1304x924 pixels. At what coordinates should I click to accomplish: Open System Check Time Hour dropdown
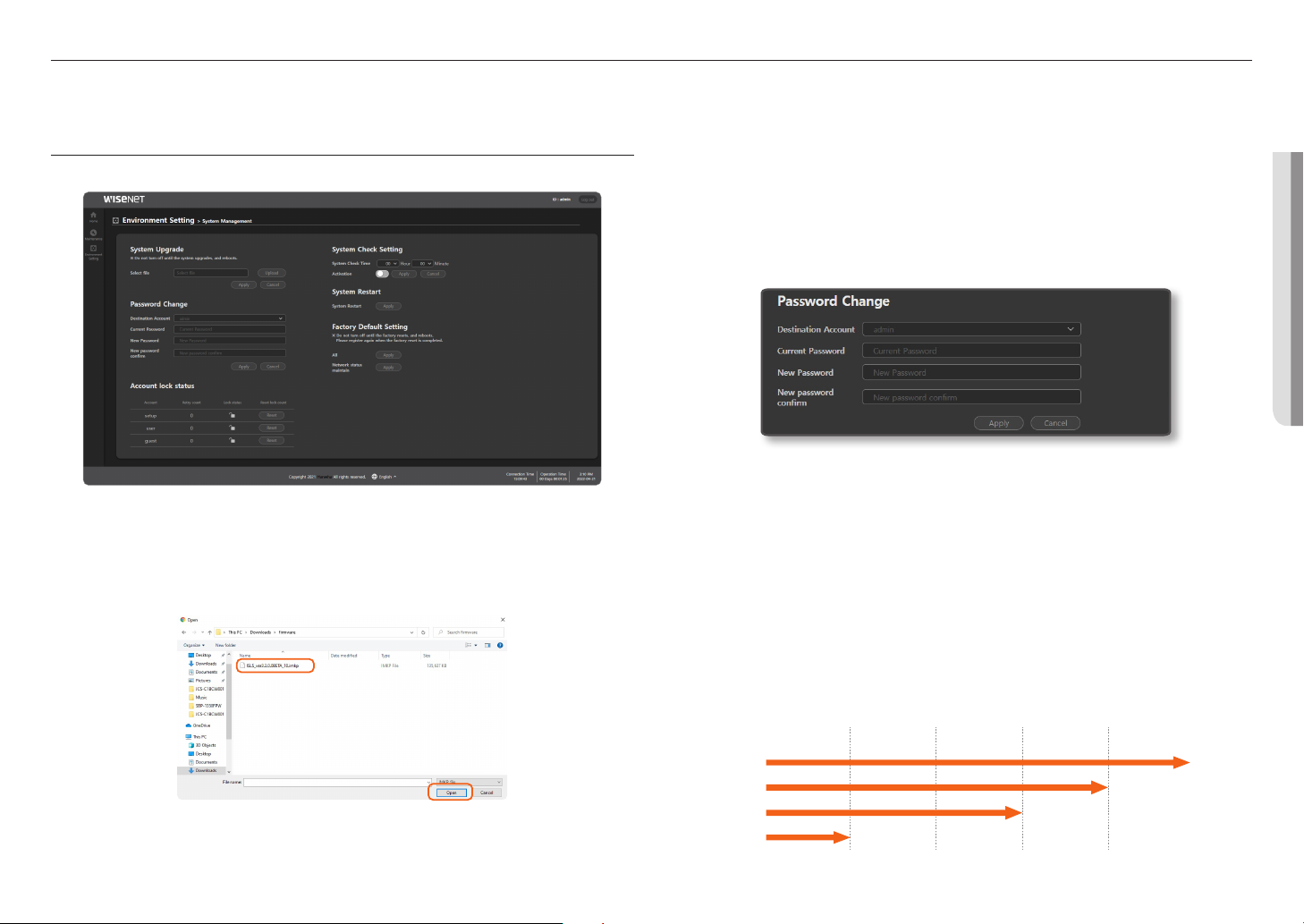coord(388,264)
